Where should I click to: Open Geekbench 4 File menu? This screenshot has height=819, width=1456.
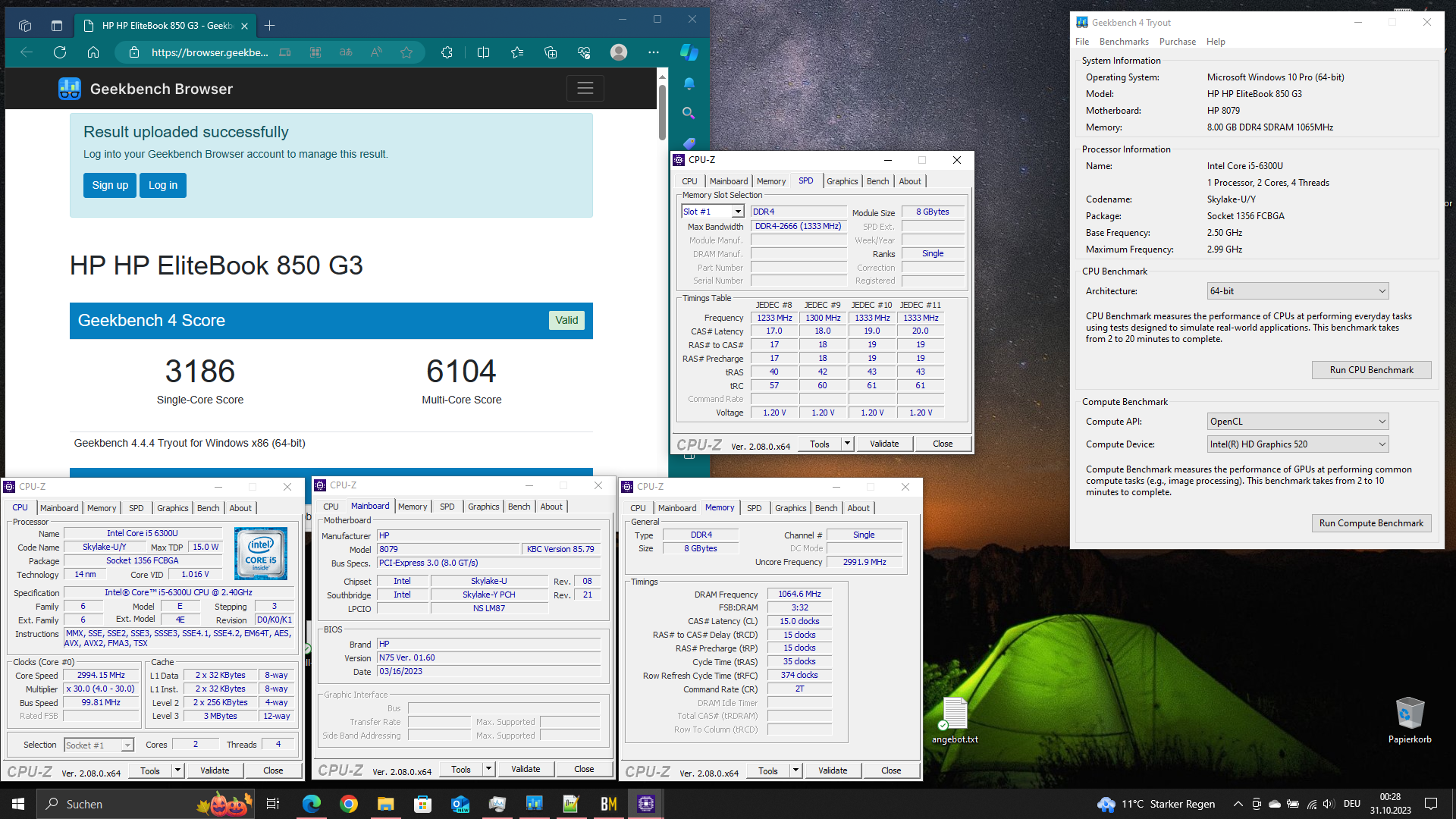[1082, 42]
